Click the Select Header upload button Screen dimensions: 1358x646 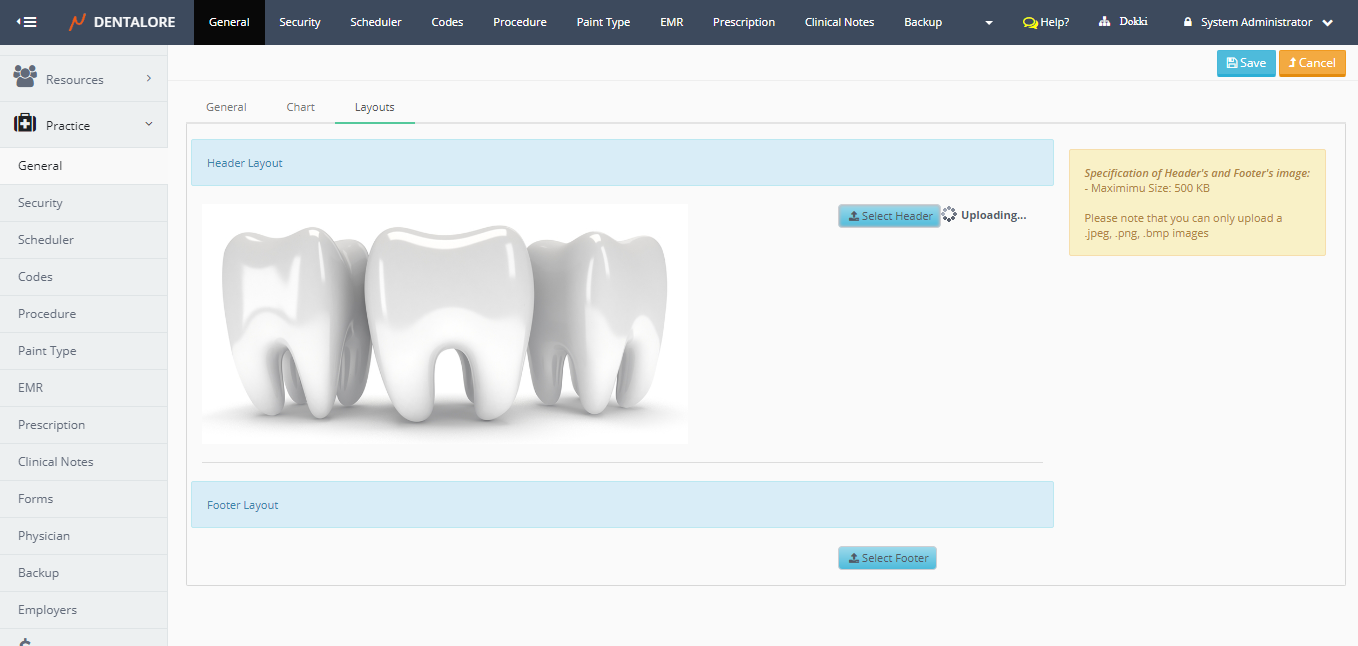coord(889,216)
